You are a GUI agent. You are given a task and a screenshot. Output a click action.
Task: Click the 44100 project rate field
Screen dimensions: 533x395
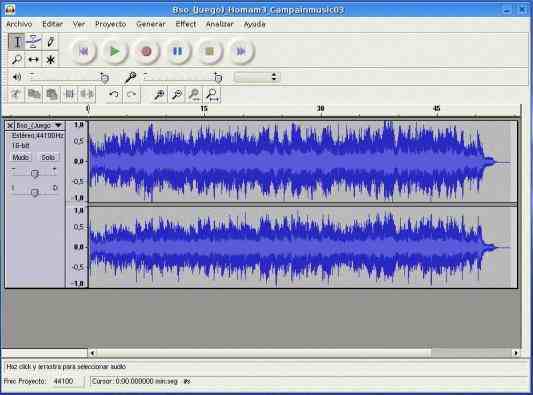tap(67, 381)
